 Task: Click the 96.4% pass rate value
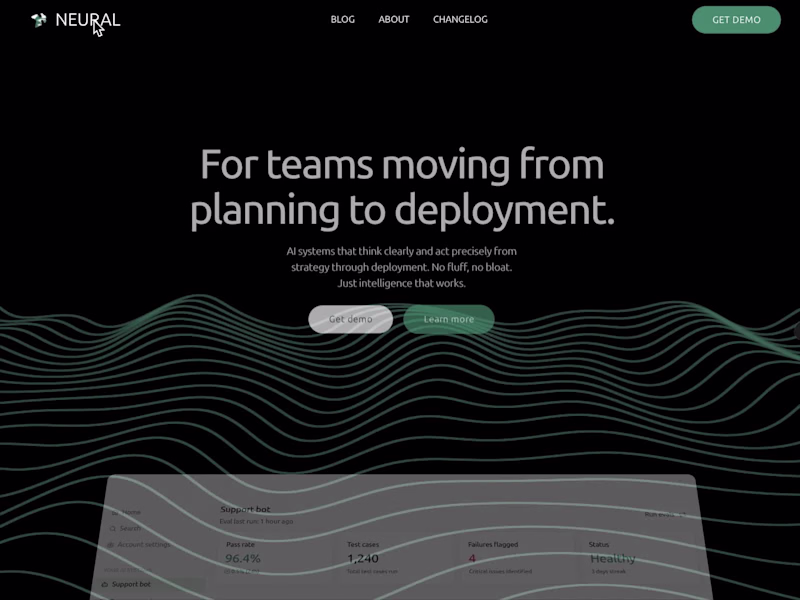(243, 558)
